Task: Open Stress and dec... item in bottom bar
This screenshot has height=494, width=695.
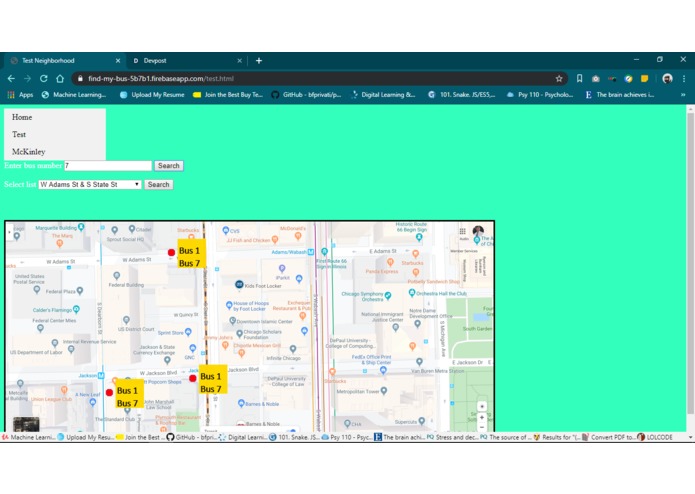Action: click(x=453, y=437)
